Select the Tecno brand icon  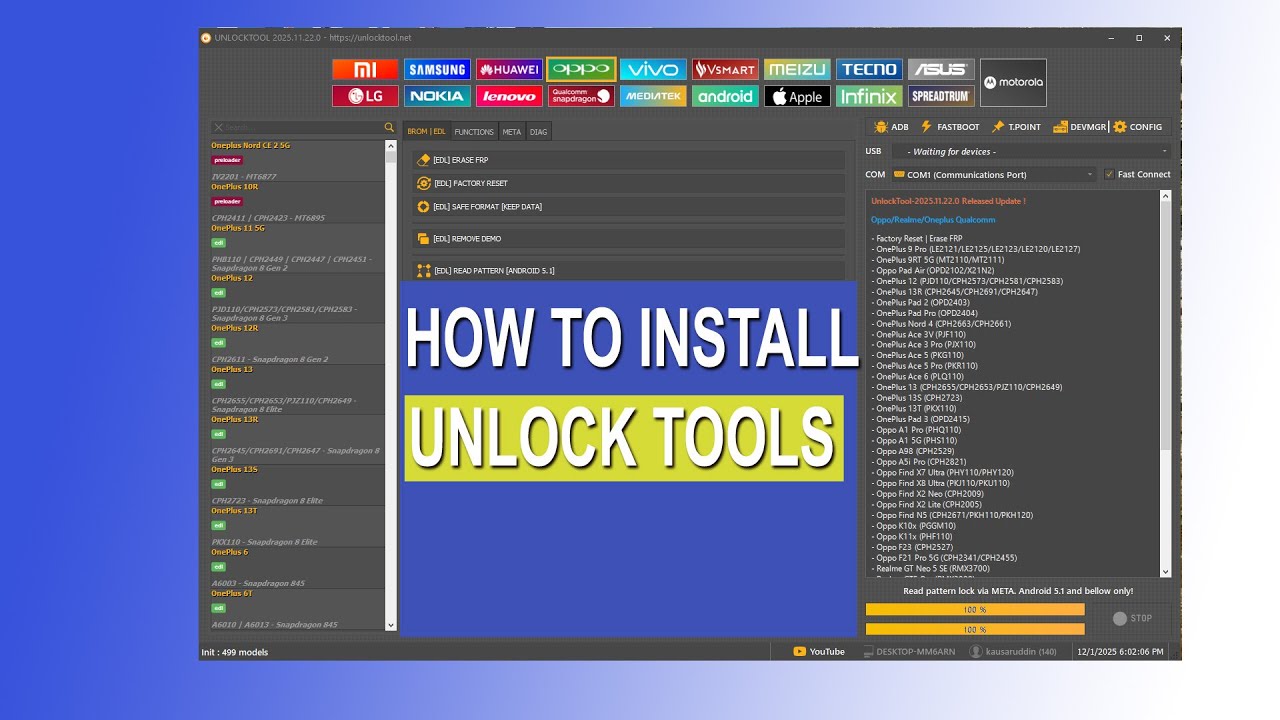click(x=869, y=69)
